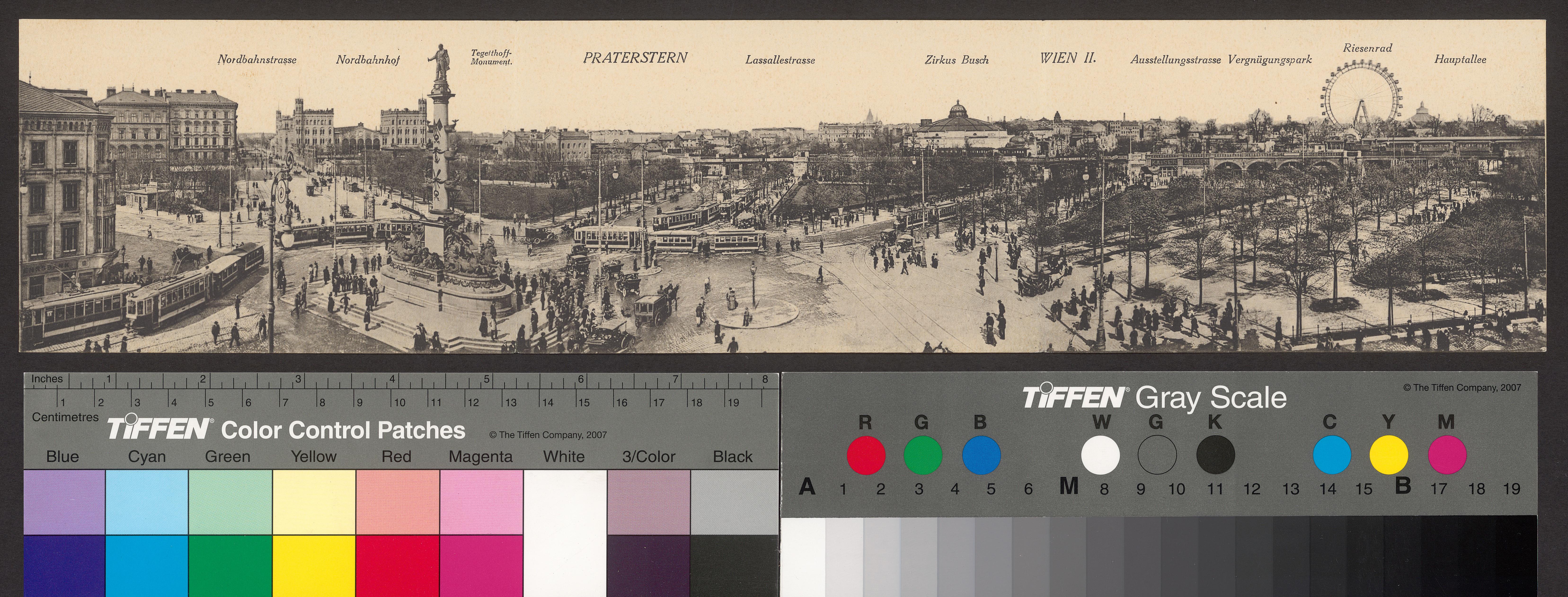
Task: Click the copyright text on the Gray Scale card
Action: [x=1462, y=387]
